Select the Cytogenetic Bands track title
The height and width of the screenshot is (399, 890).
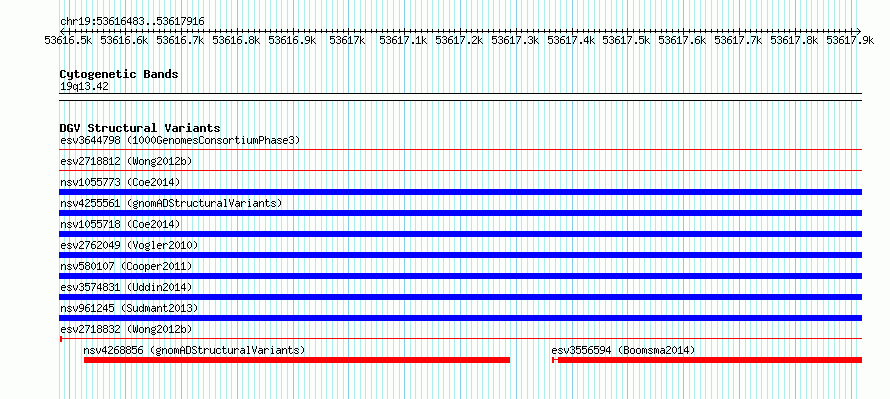119,74
